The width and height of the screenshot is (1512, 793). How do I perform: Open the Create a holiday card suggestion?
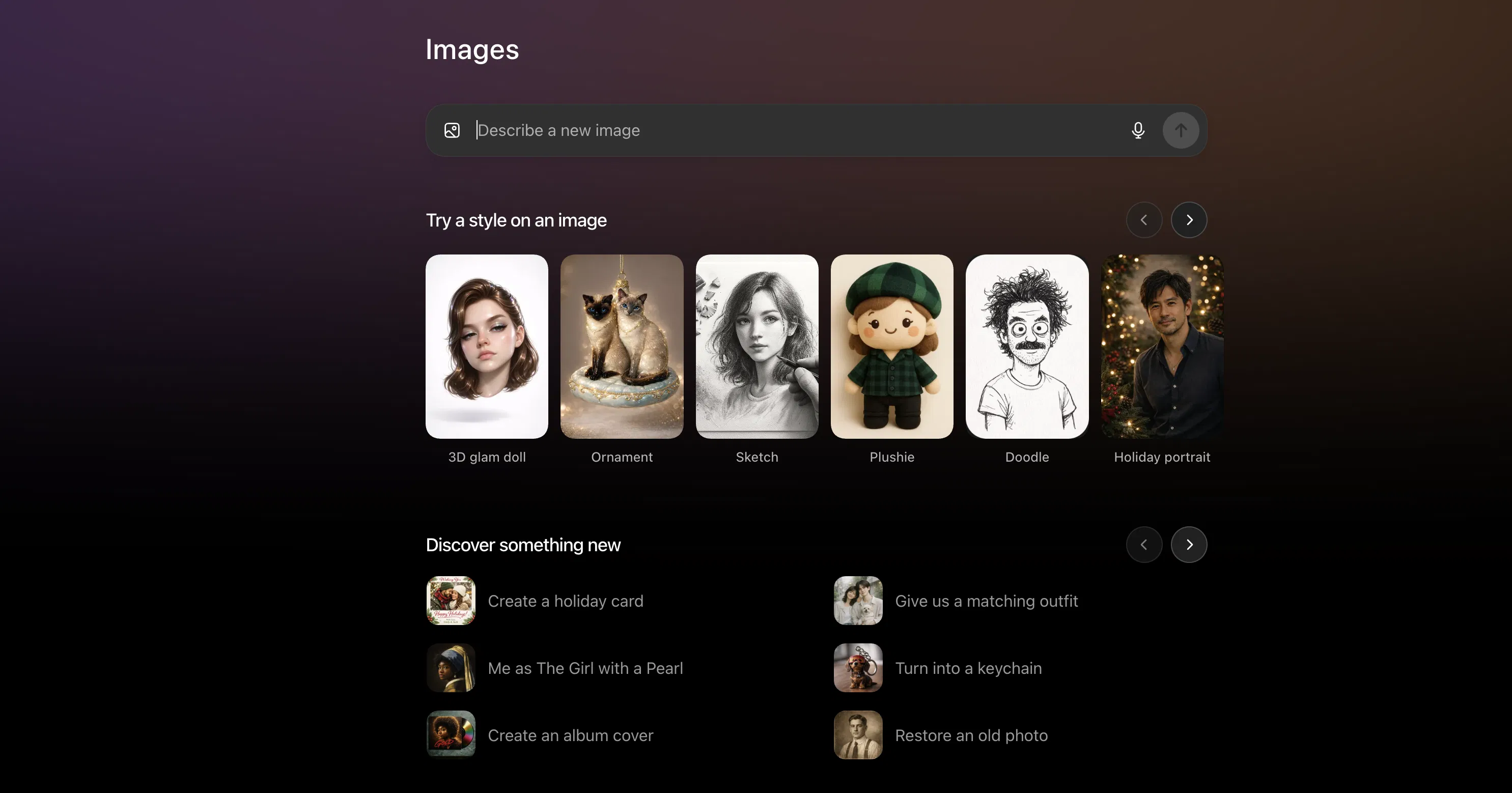pos(565,601)
